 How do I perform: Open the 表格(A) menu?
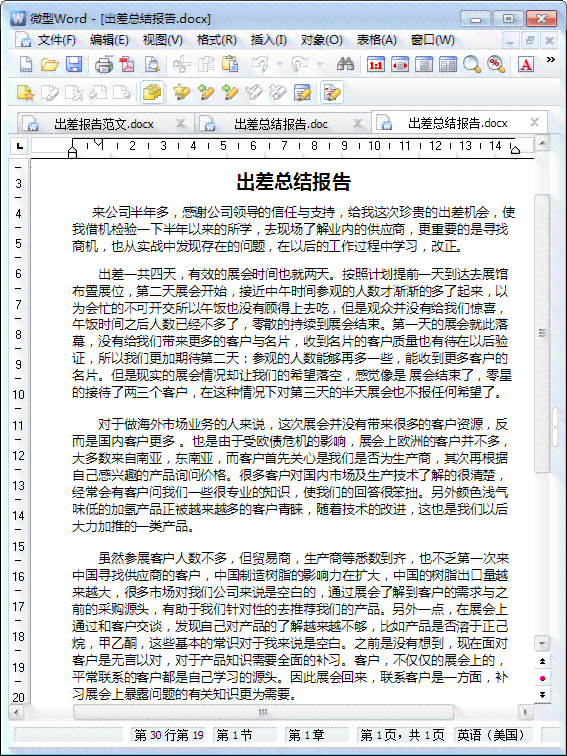pyautogui.click(x=377, y=40)
